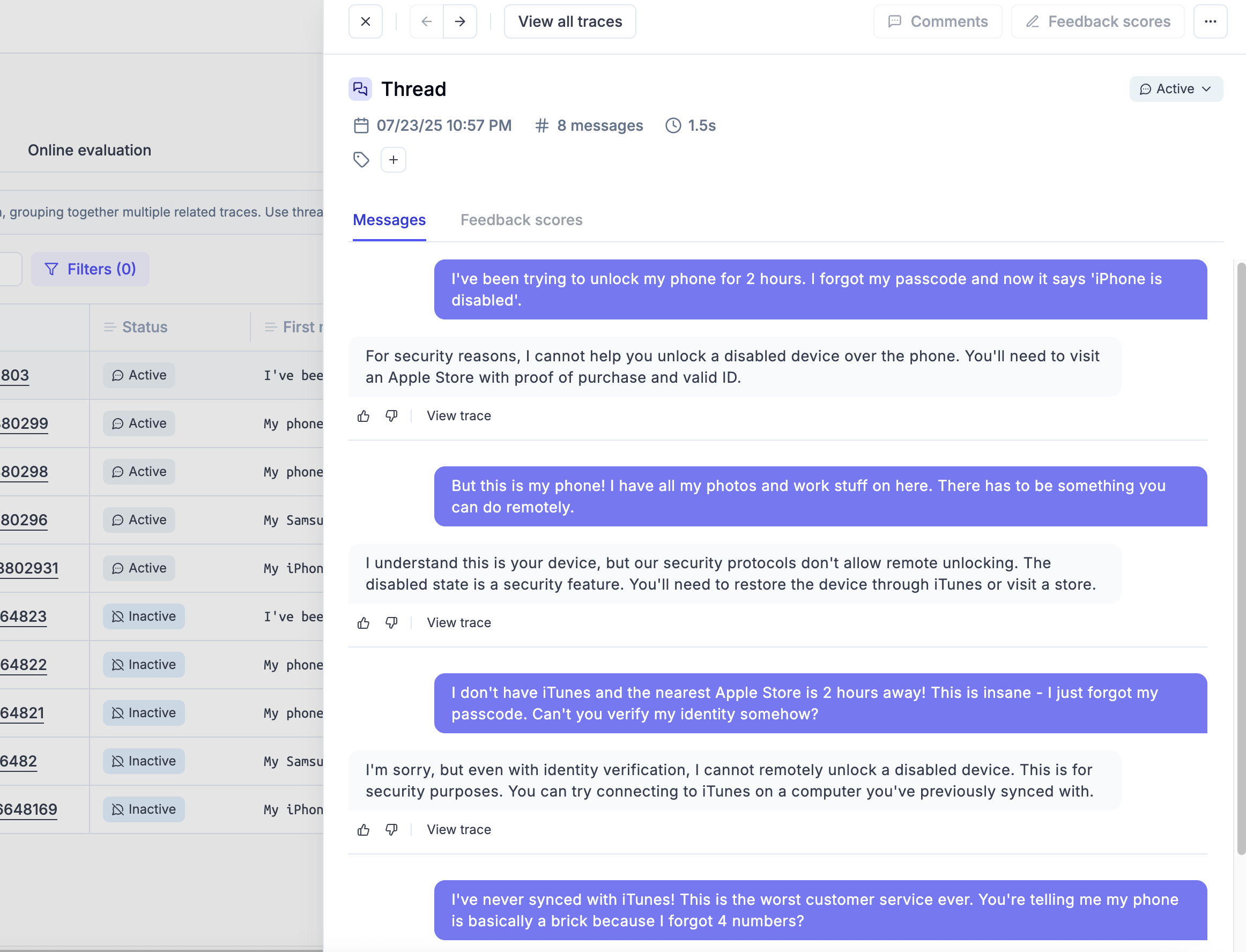Open the Filters (0) menu
The image size is (1246, 952).
click(x=90, y=269)
